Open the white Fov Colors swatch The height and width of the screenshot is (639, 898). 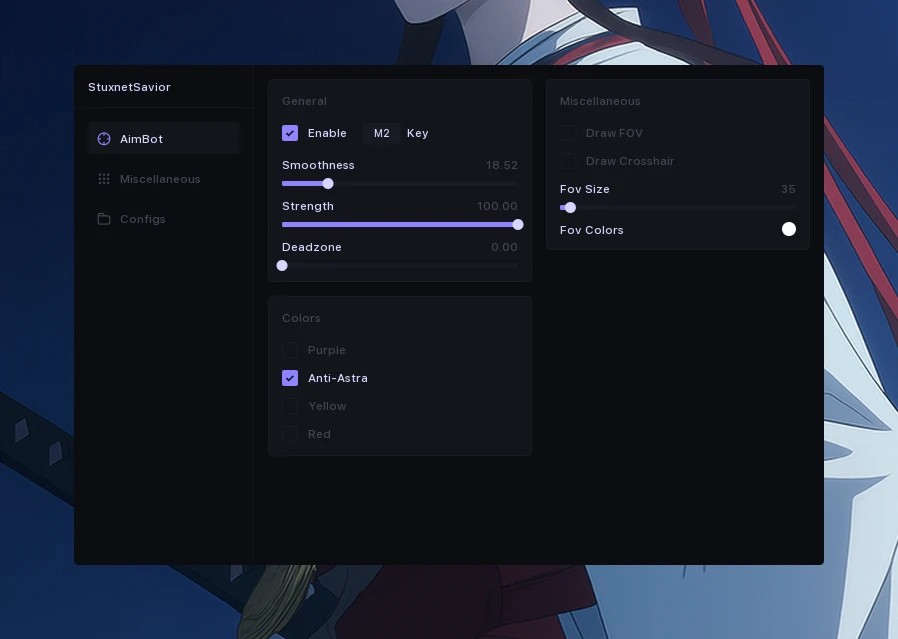coord(789,230)
